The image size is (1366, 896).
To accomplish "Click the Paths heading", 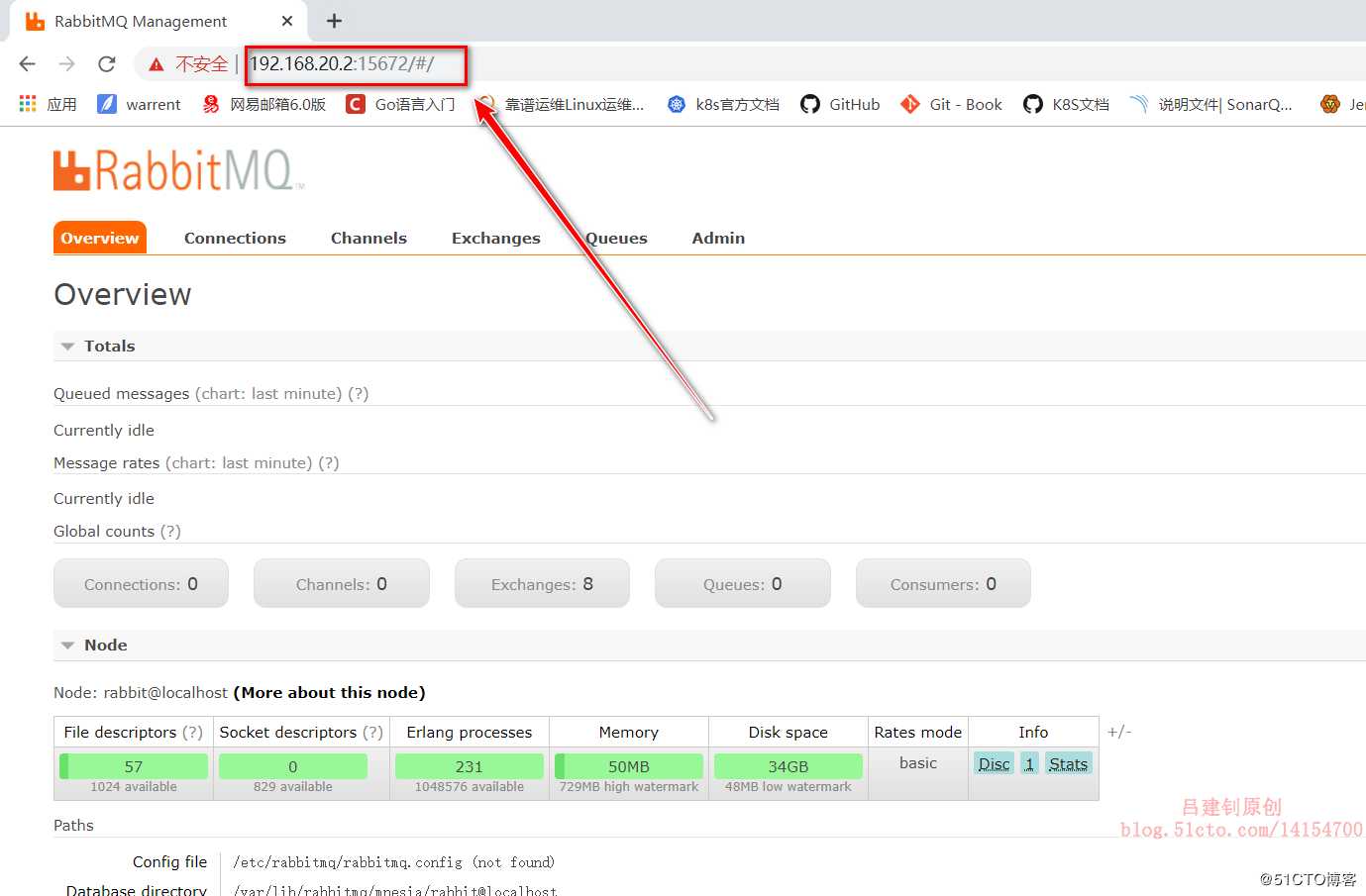I will tap(73, 825).
